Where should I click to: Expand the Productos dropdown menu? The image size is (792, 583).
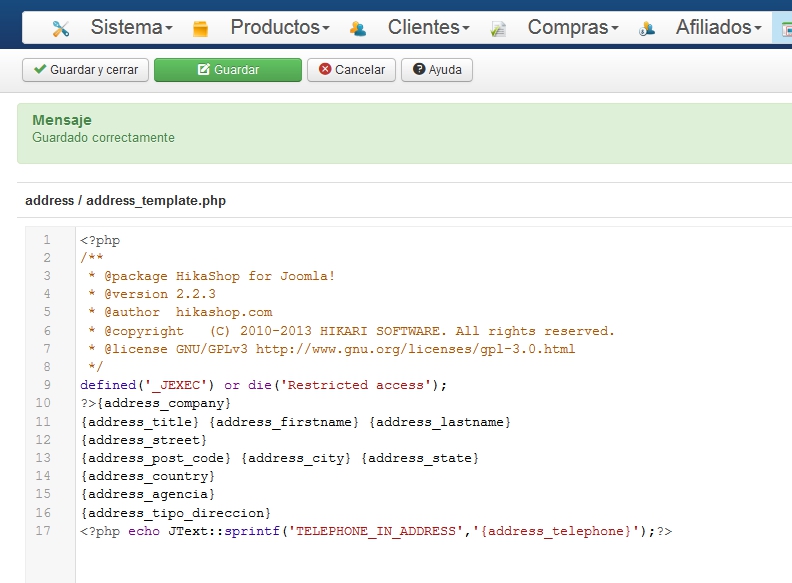280,27
